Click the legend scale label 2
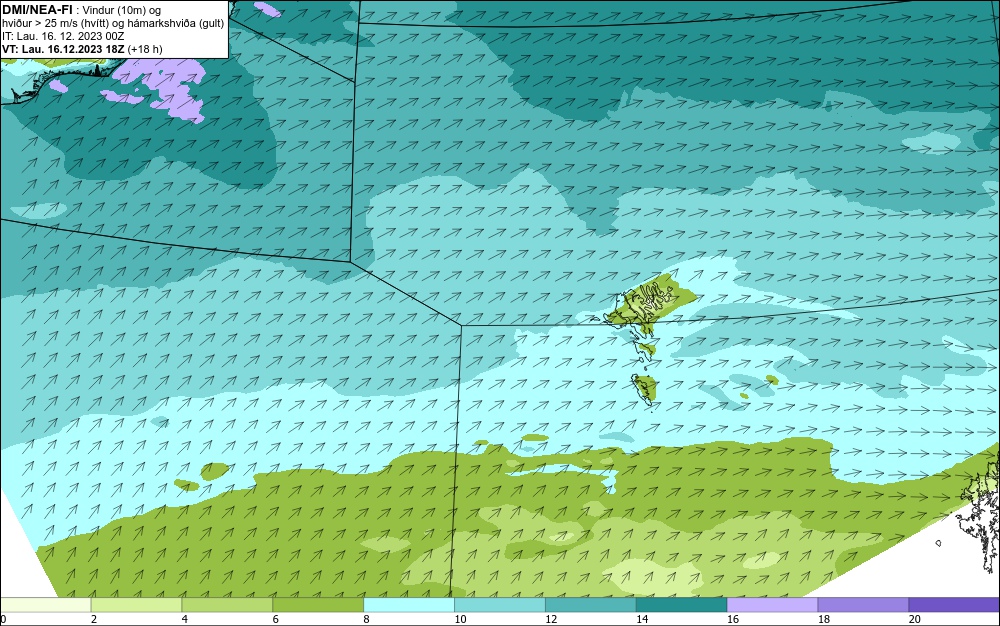 tap(94, 619)
